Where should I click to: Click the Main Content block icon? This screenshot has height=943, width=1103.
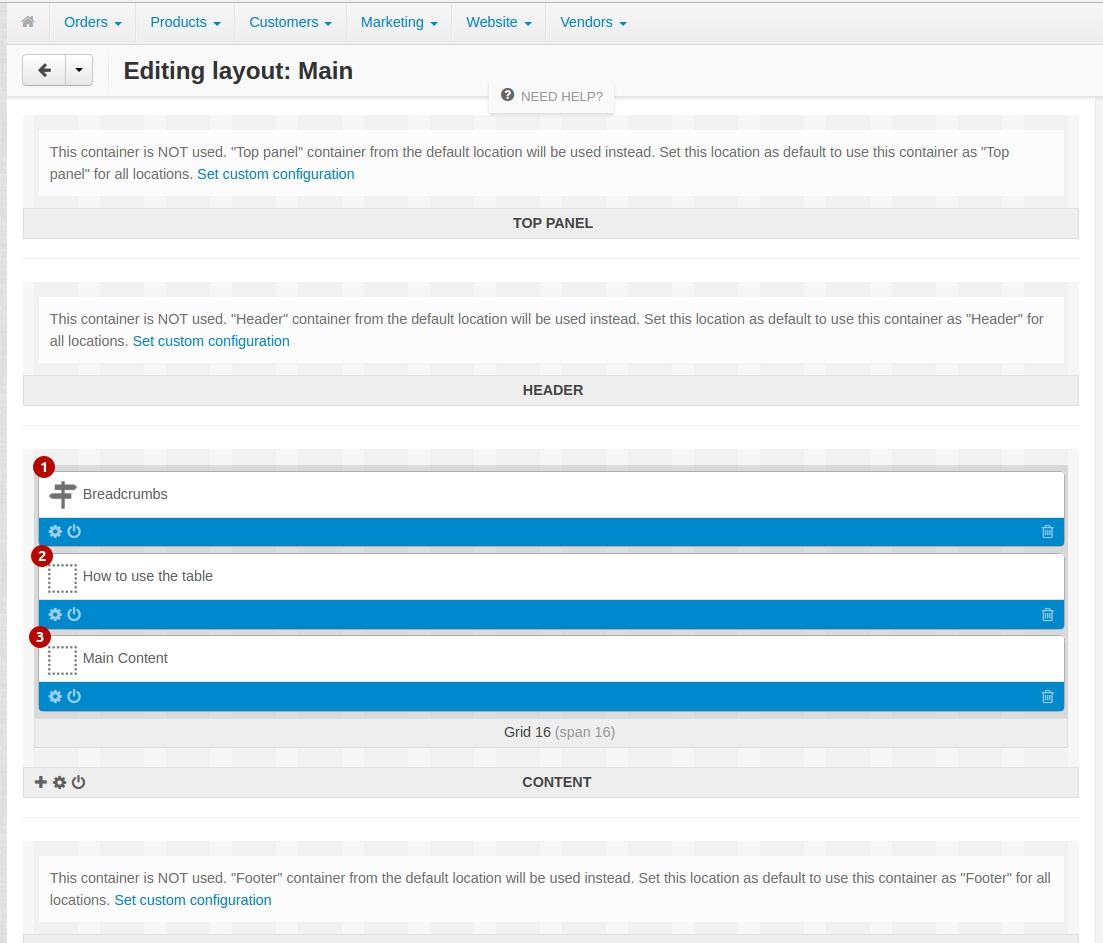[63, 660]
